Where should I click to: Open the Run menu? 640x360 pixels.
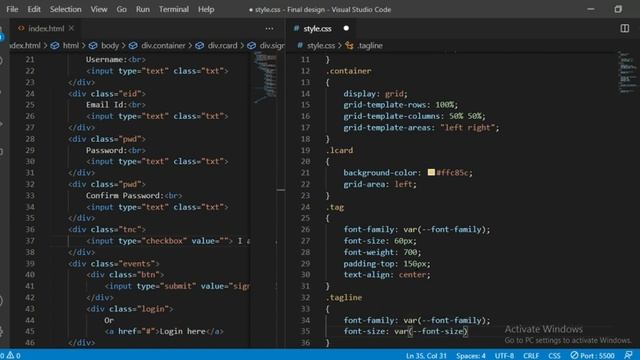coord(142,9)
